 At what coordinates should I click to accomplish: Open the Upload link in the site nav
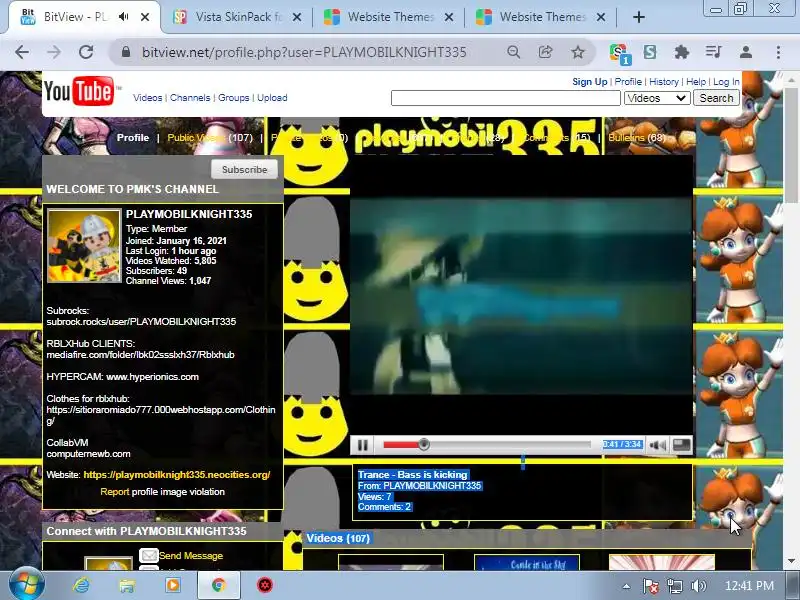pos(272,97)
